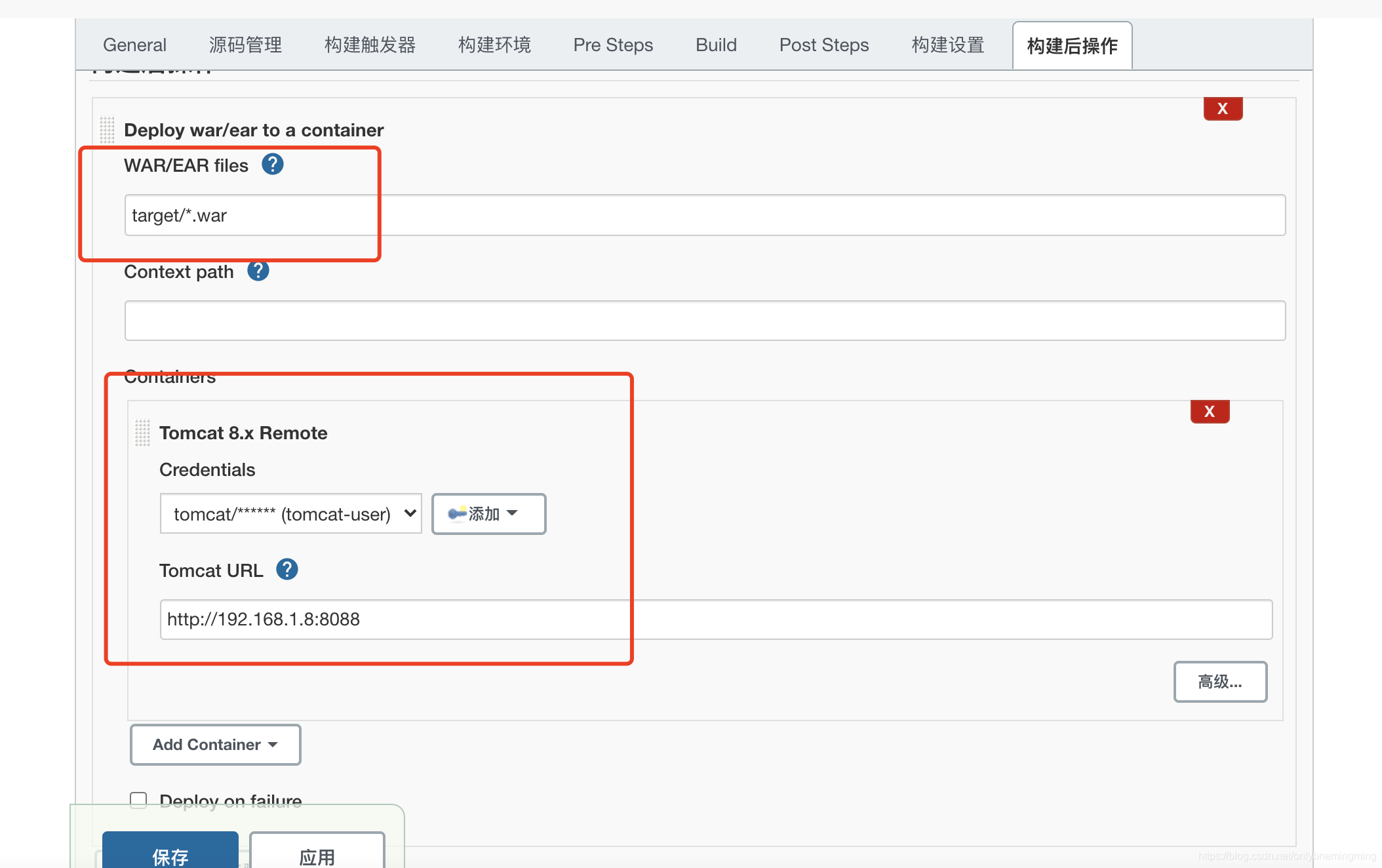Click into the Context path field

coord(705,321)
